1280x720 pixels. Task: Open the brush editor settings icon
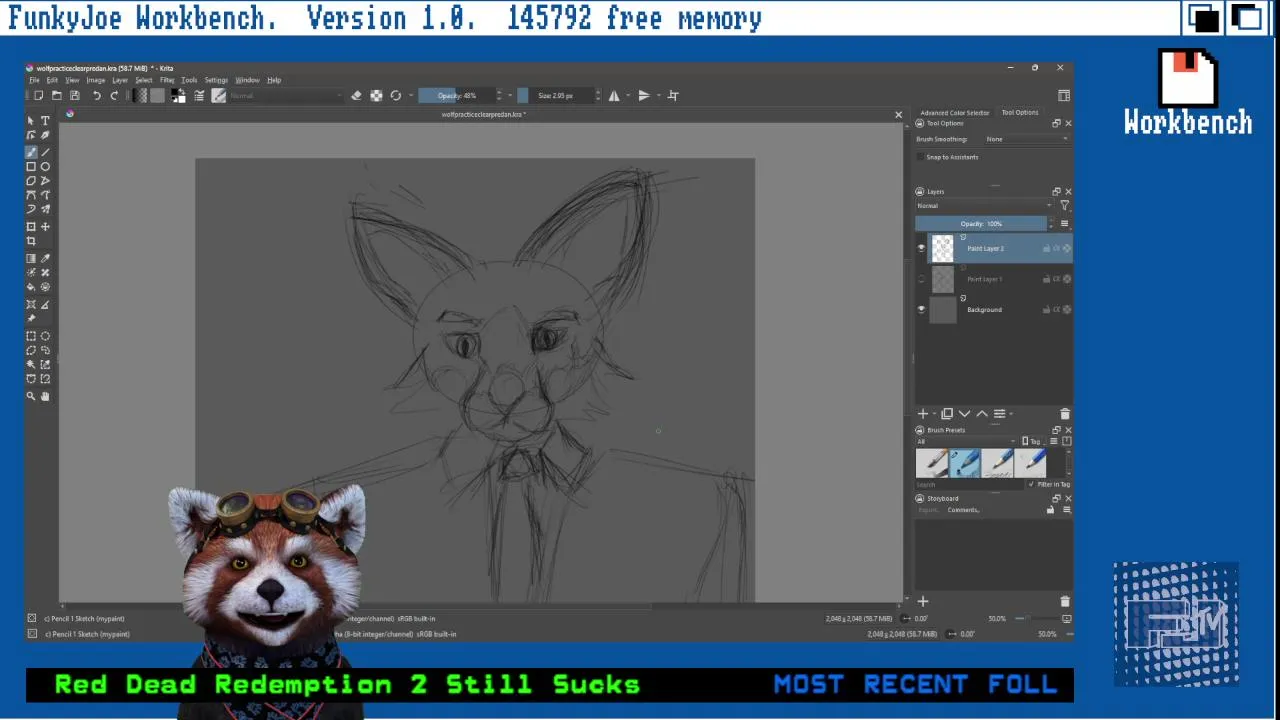coord(199,95)
